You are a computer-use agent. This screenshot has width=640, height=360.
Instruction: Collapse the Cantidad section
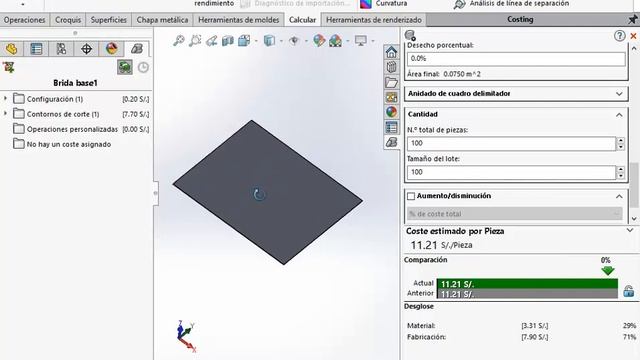tap(619, 115)
